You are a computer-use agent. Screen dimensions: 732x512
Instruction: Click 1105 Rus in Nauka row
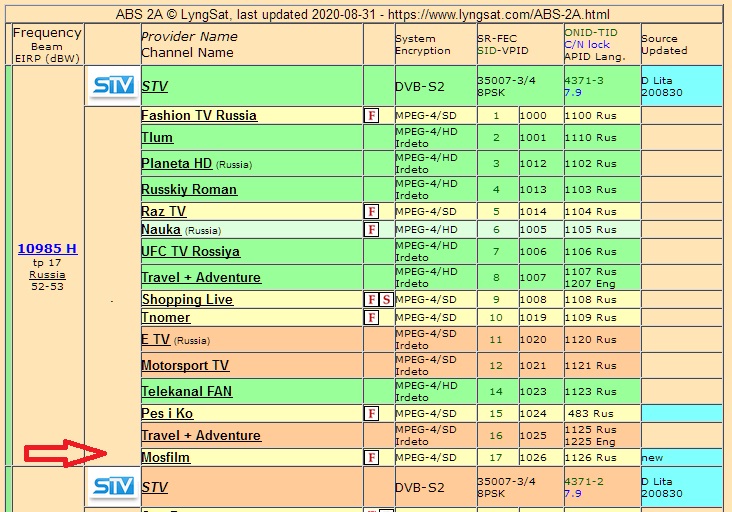[591, 230]
